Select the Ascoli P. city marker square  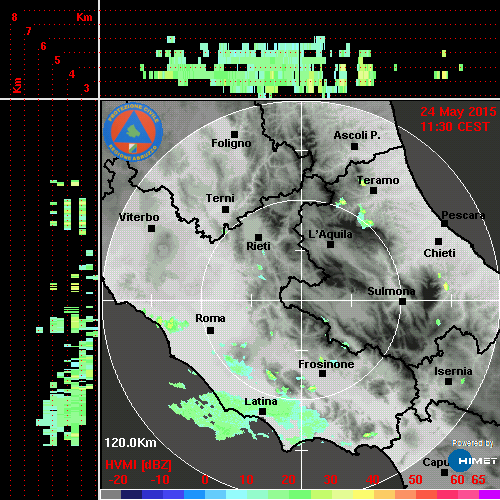(x=354, y=146)
